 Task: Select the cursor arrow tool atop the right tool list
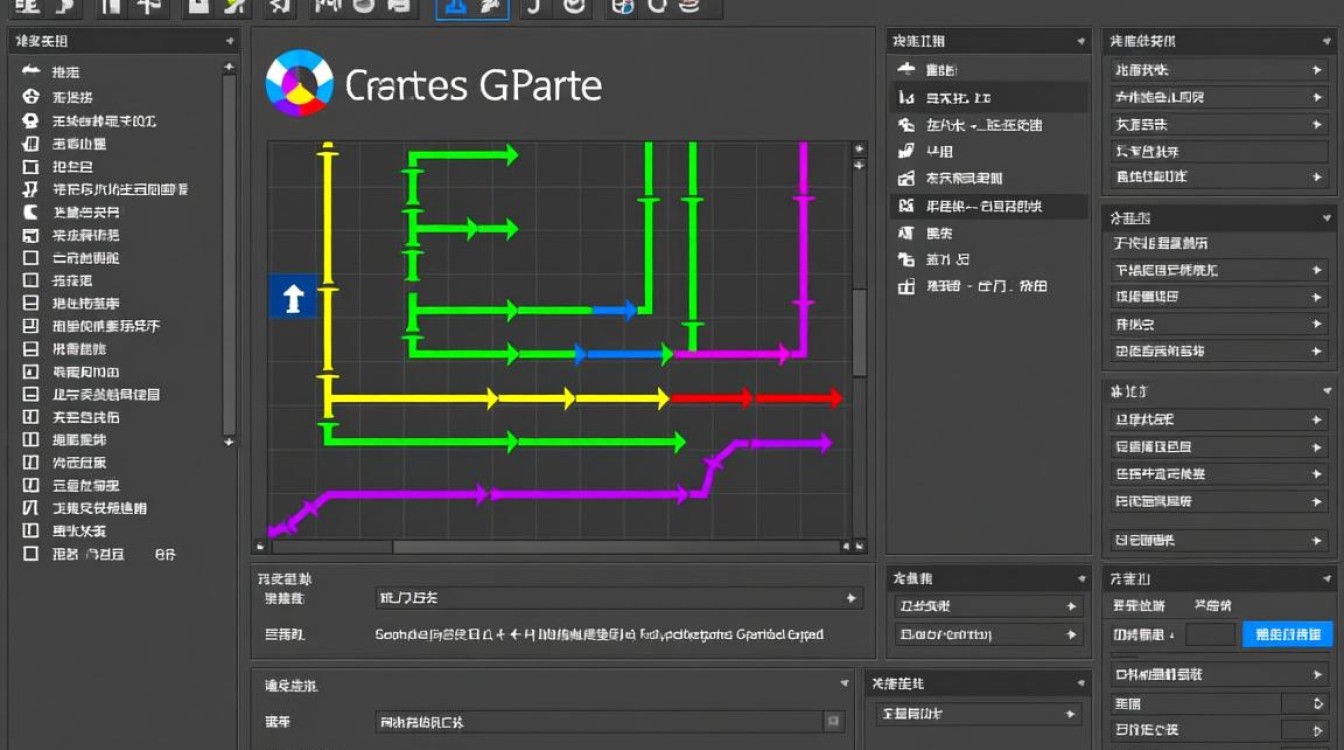905,69
